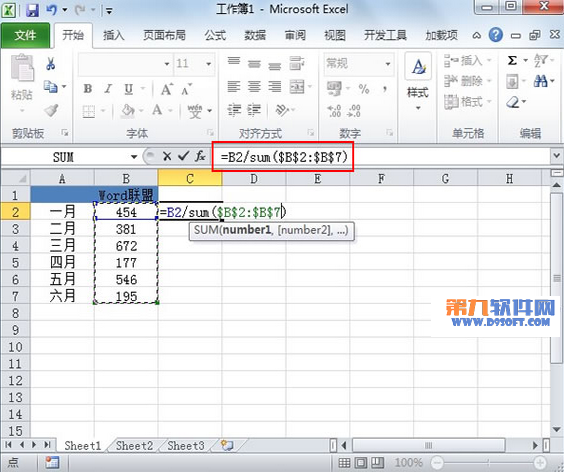Click the Format Painter brush icon
This screenshot has width=564, height=472.
pos(51,110)
